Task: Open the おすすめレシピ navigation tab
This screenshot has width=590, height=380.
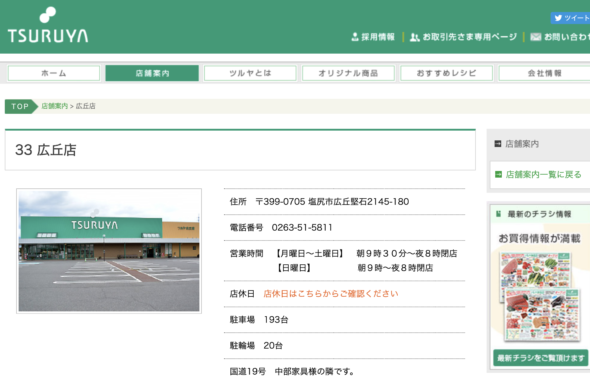Action: point(447,73)
